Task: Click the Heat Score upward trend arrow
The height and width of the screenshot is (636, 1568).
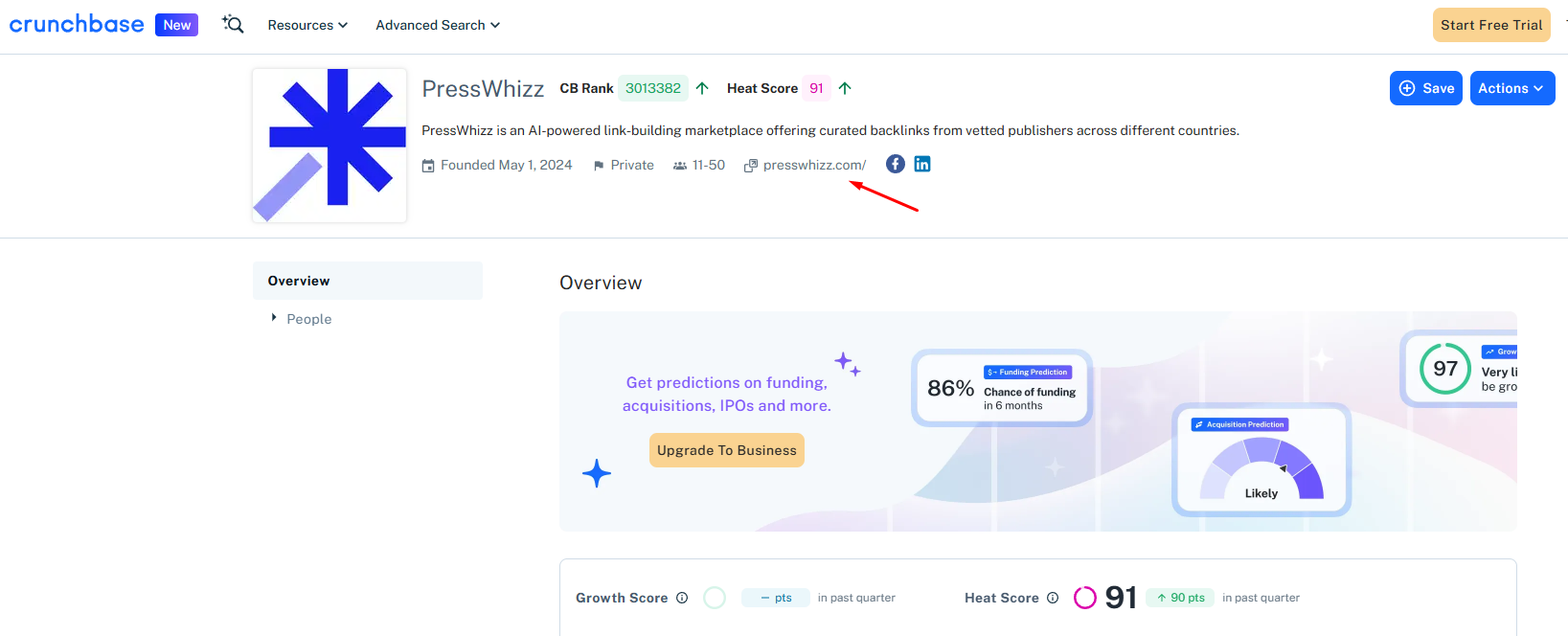Action: (x=845, y=88)
